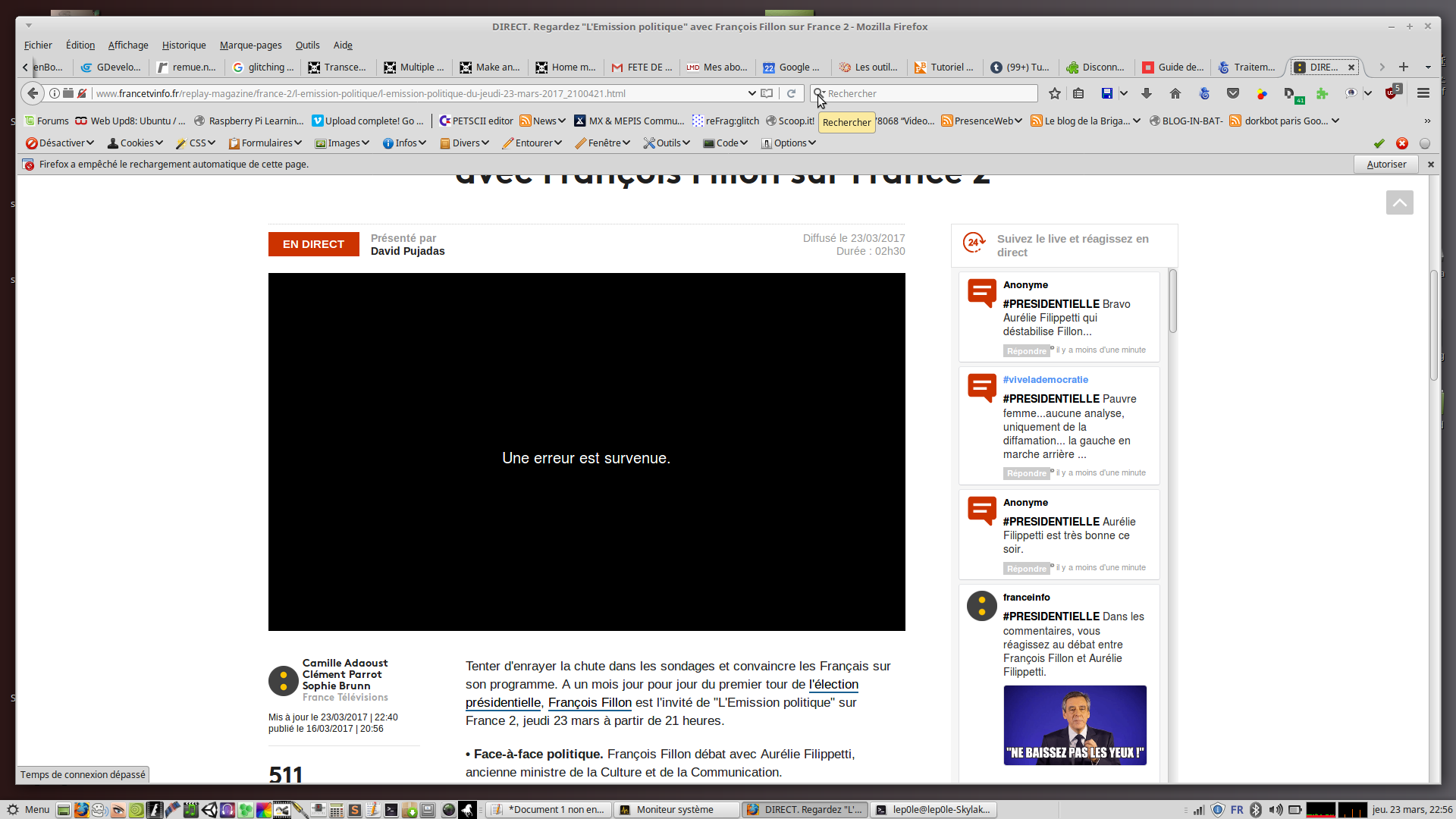Image resolution: width=1456 pixels, height=819 pixels.
Task: Click the Autoriser button
Action: click(1385, 164)
